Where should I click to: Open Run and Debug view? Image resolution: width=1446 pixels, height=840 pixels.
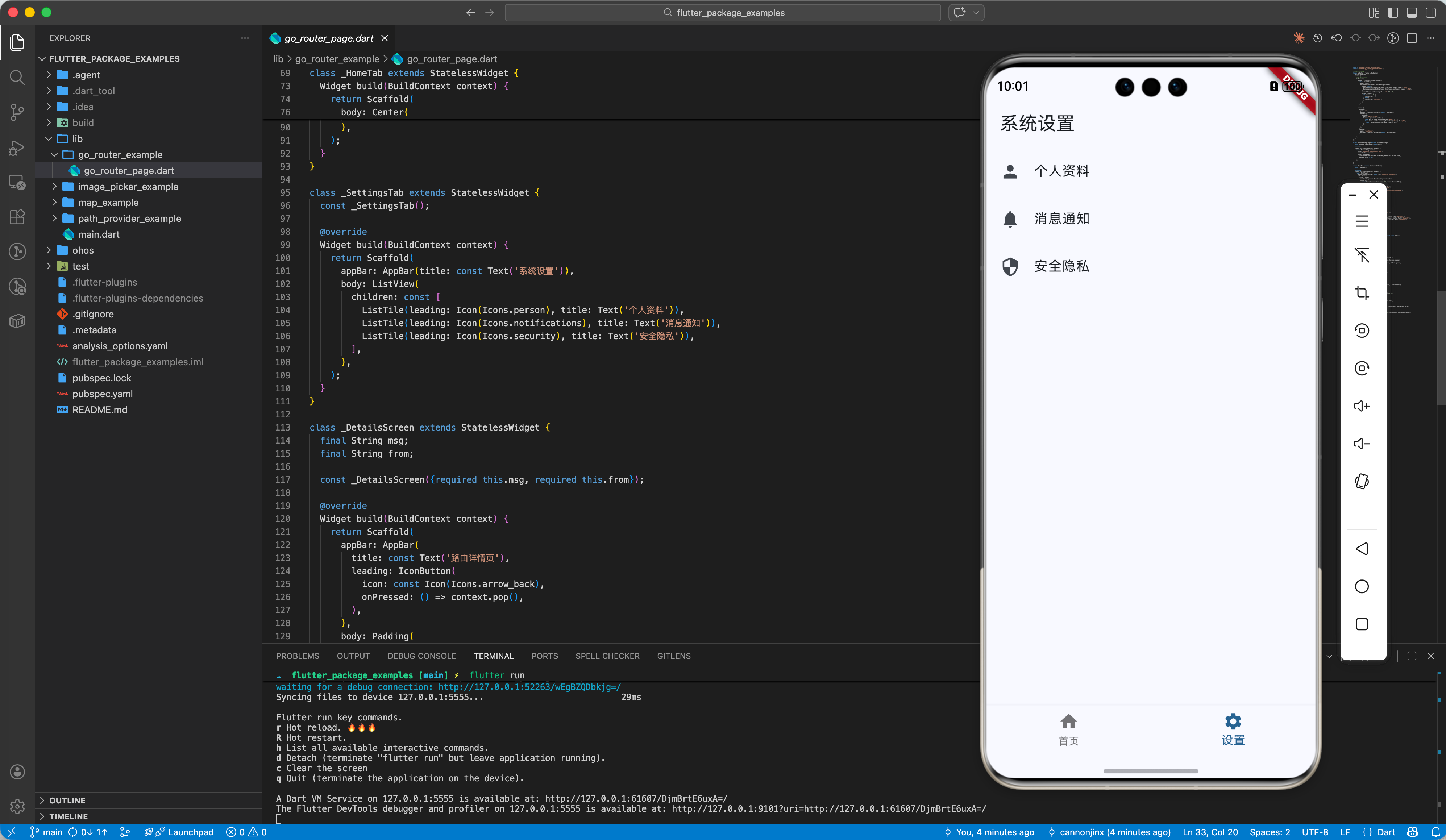(17, 147)
